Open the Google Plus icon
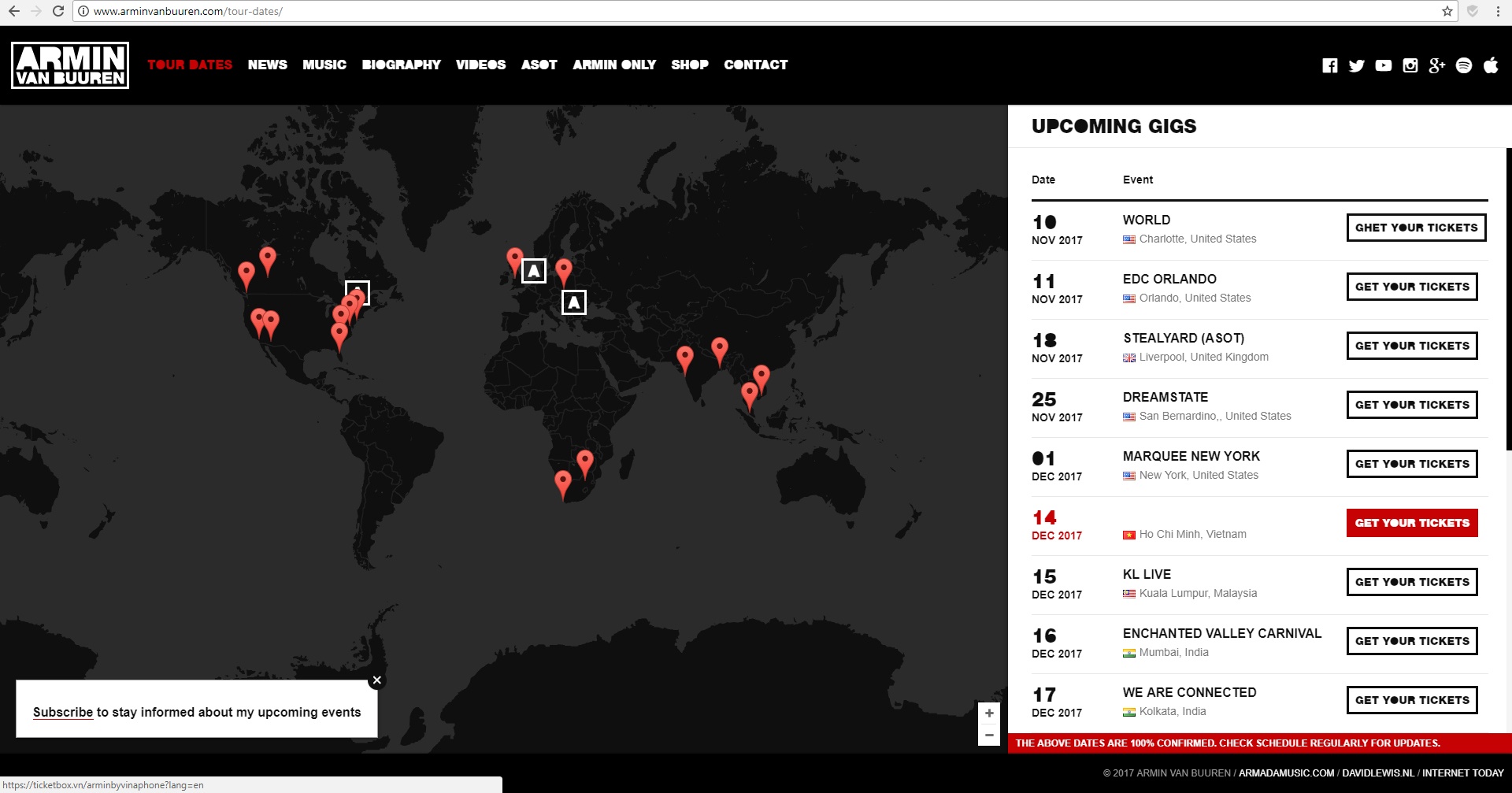Image resolution: width=1512 pixels, height=793 pixels. (x=1436, y=65)
